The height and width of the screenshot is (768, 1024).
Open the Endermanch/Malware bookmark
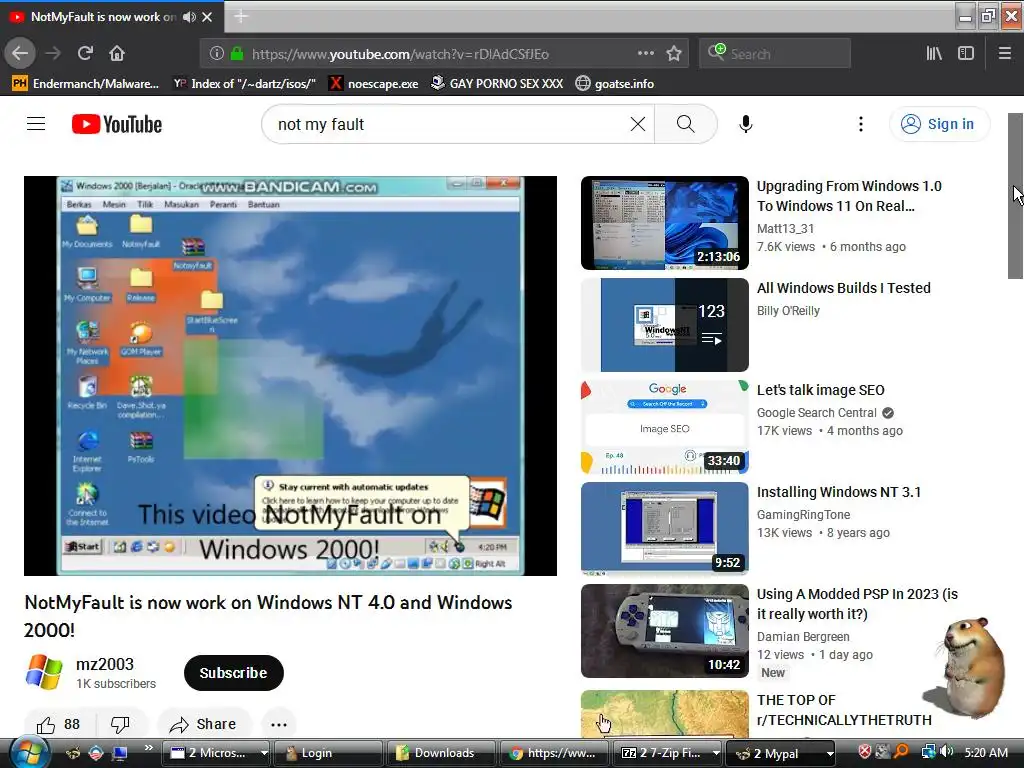pos(86,84)
